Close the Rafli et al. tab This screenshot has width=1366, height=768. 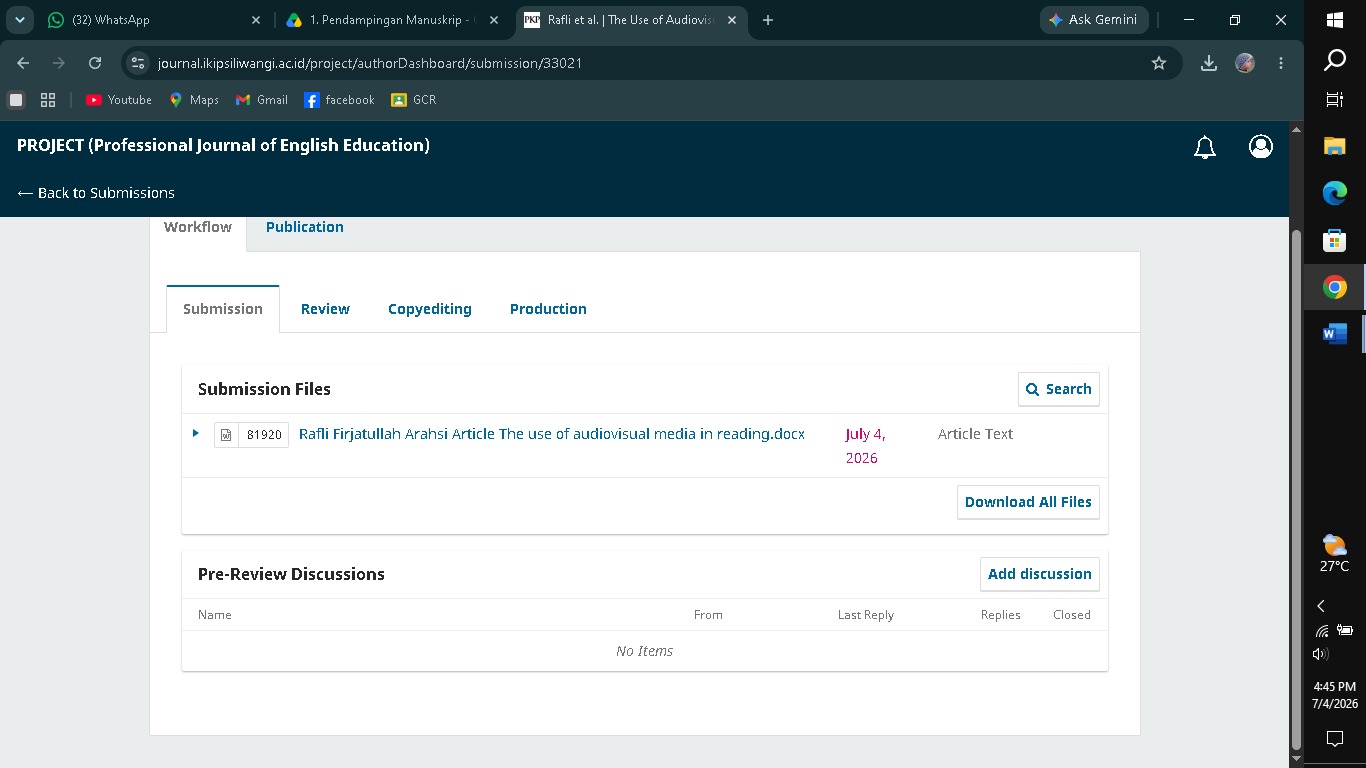[x=732, y=20]
